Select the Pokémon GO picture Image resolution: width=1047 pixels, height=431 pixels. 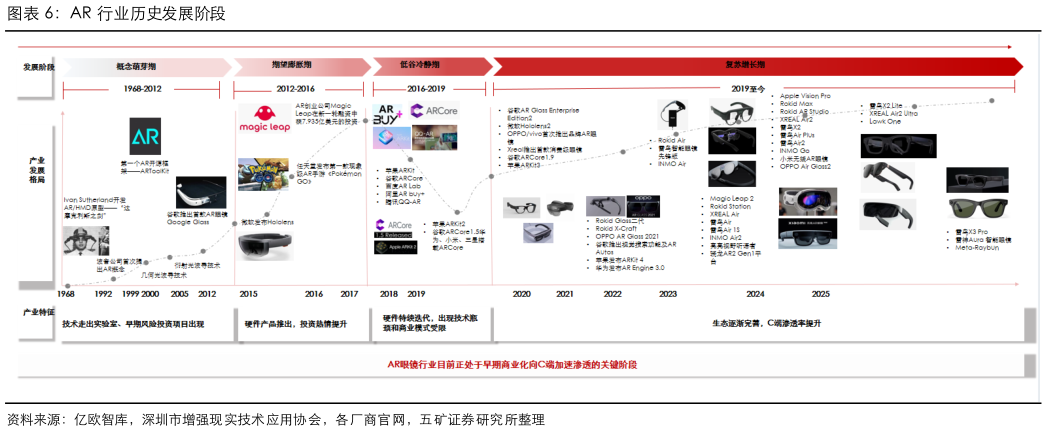coord(263,174)
